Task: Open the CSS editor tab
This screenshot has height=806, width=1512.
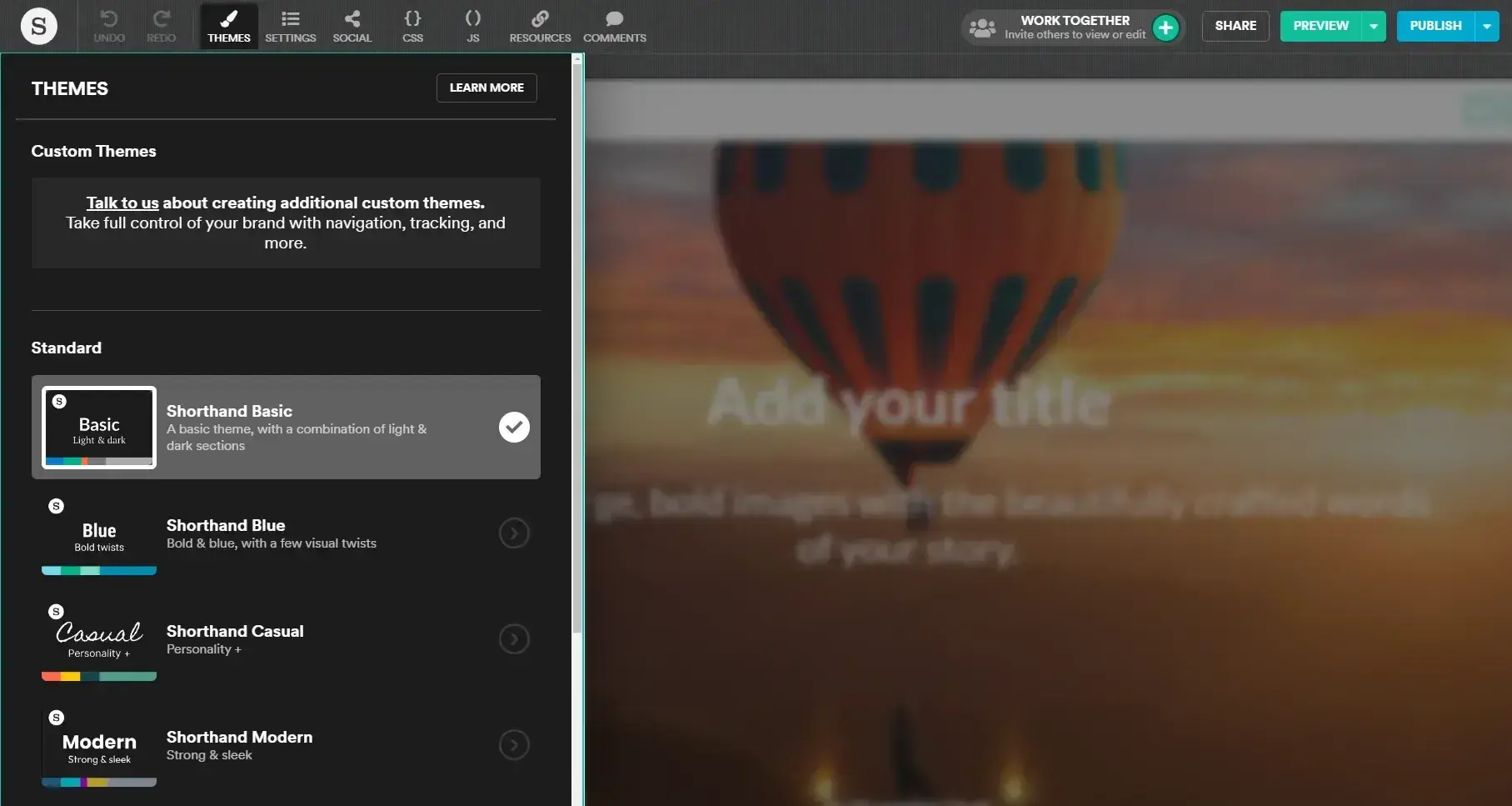Action: coord(413,26)
